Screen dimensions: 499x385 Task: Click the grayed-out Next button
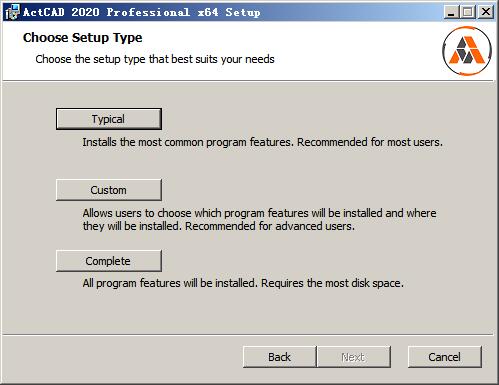353,357
